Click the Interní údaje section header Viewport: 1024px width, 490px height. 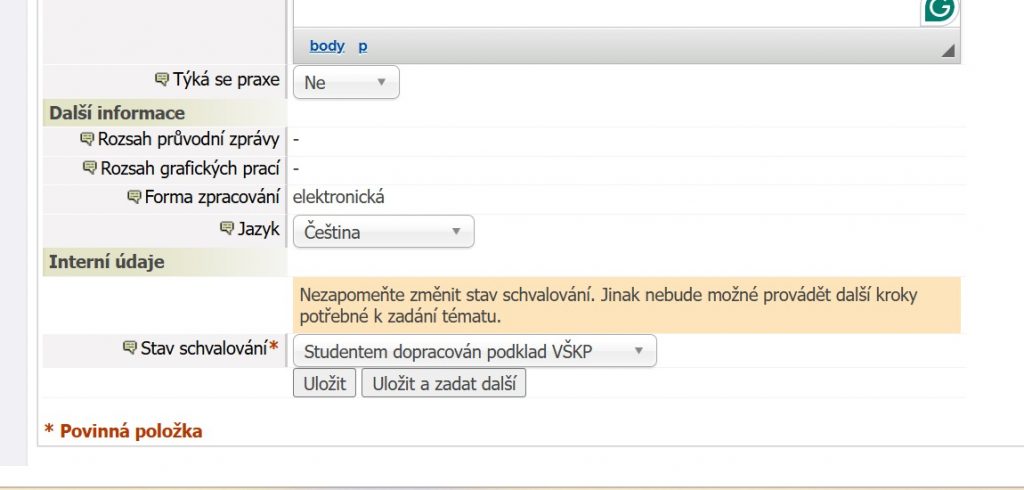pos(107,262)
